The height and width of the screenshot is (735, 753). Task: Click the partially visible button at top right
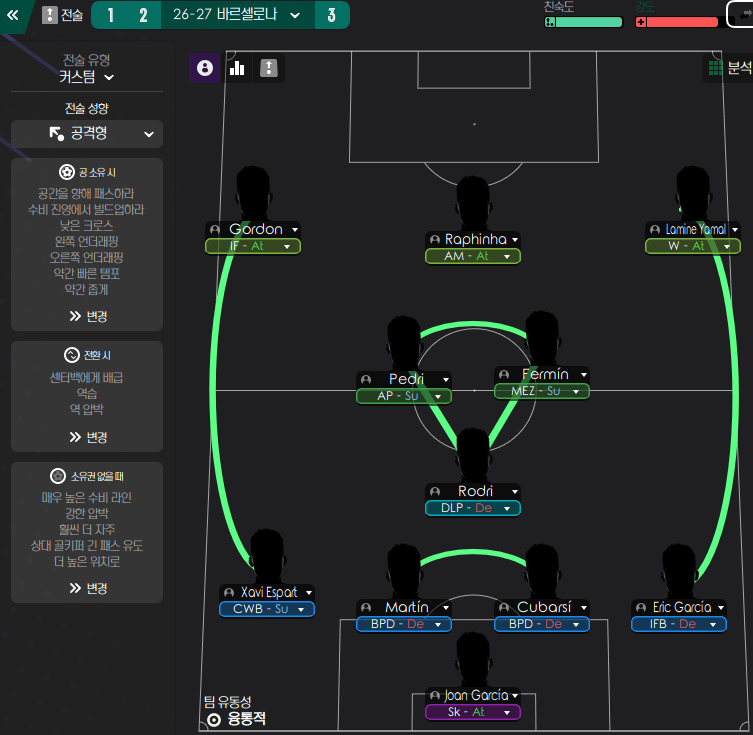(741, 14)
